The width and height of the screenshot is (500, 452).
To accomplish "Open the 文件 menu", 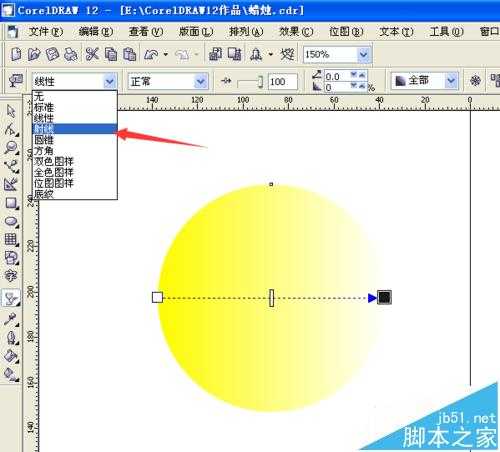I will 45,32.
